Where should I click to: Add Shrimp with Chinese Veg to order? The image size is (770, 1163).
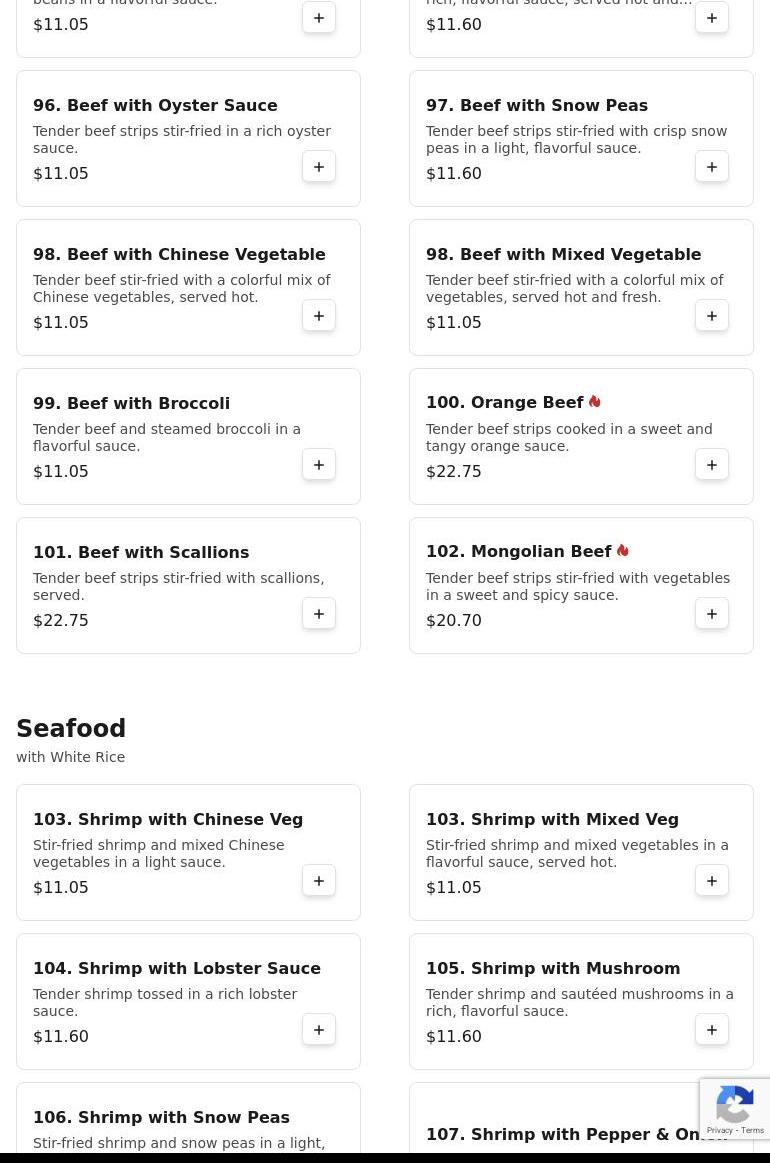319,881
